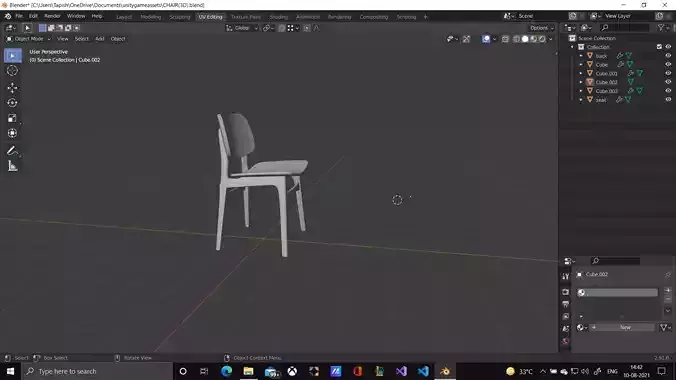The image size is (676, 380).
Task: Open the Windows Start menu
Action: tap(10, 371)
